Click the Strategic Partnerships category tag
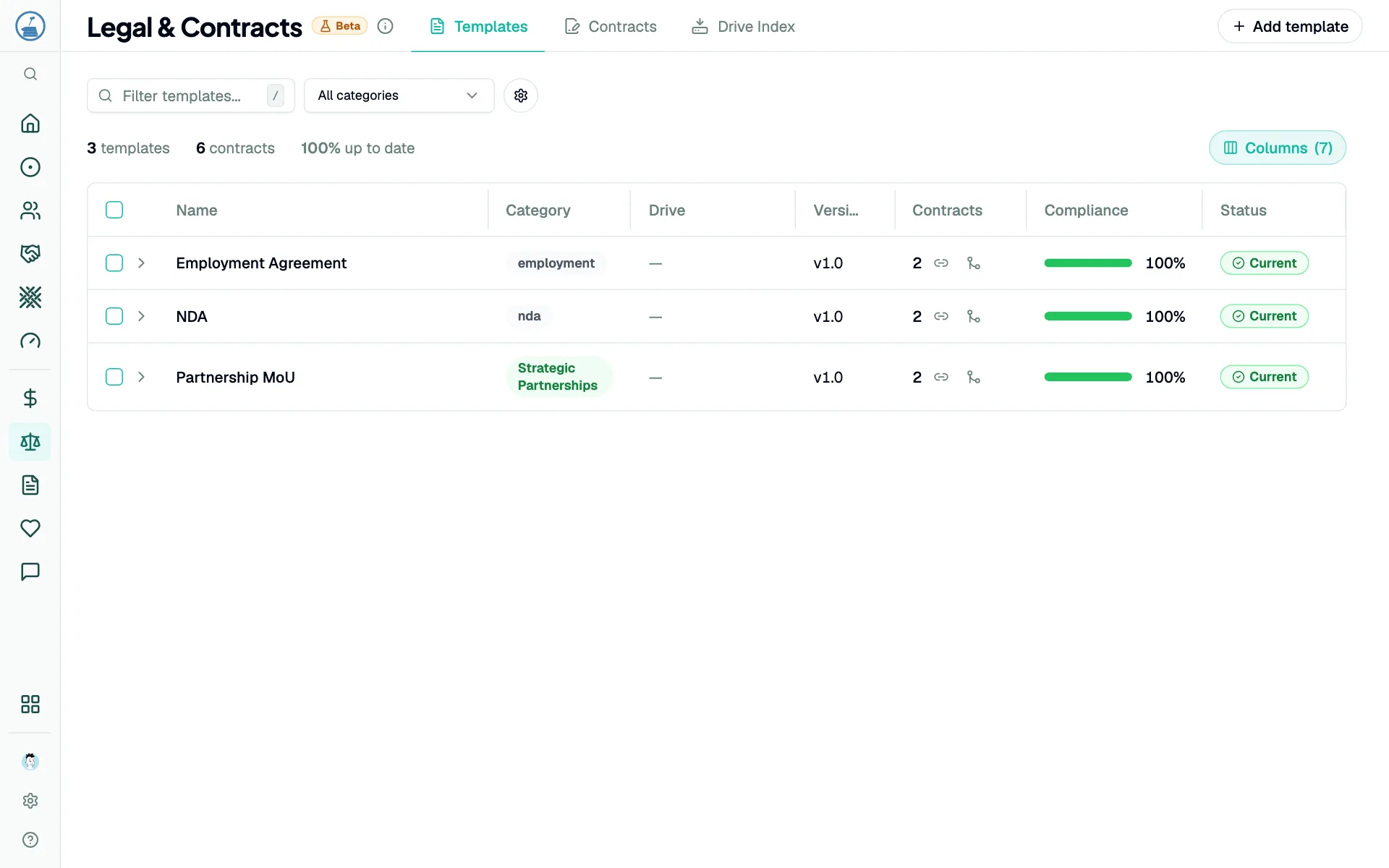Viewport: 1389px width, 868px height. [x=558, y=377]
